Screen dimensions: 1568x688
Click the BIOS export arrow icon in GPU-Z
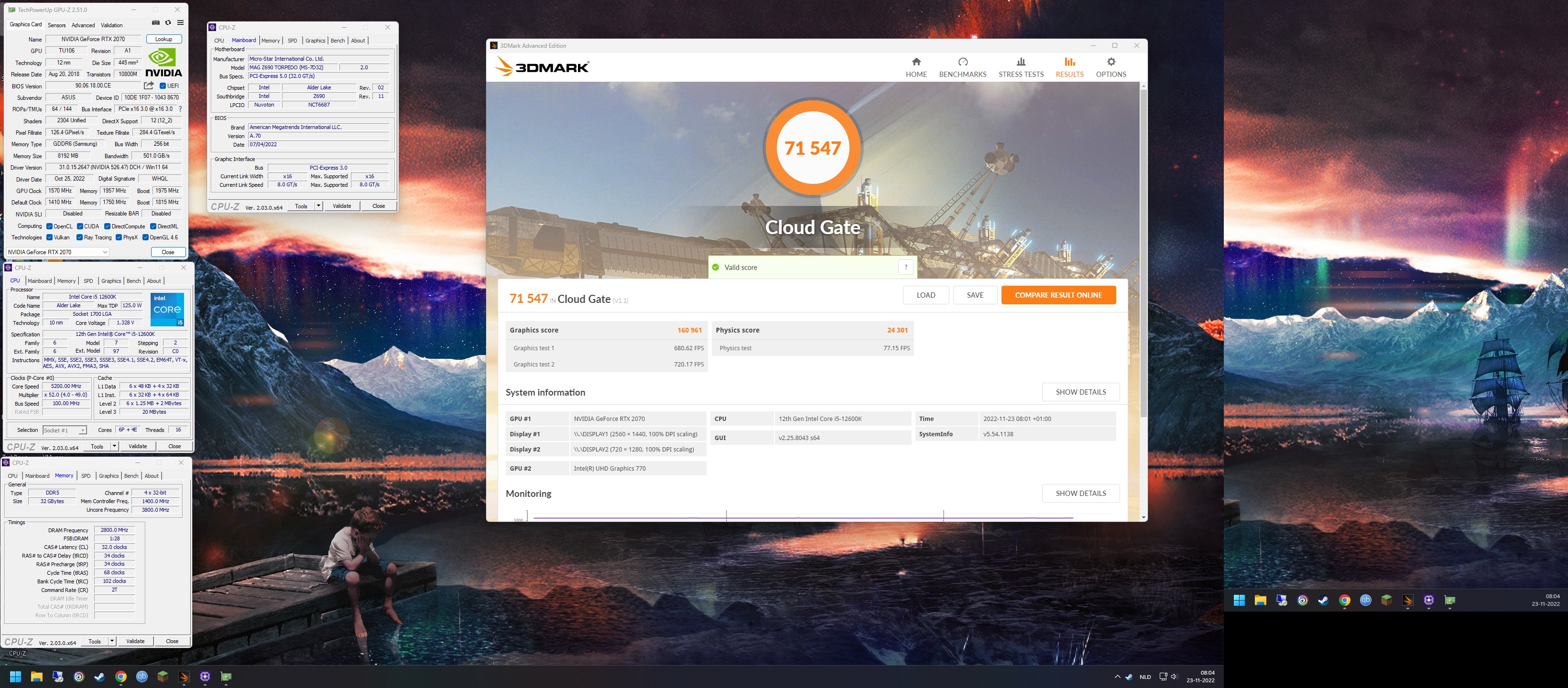[149, 86]
